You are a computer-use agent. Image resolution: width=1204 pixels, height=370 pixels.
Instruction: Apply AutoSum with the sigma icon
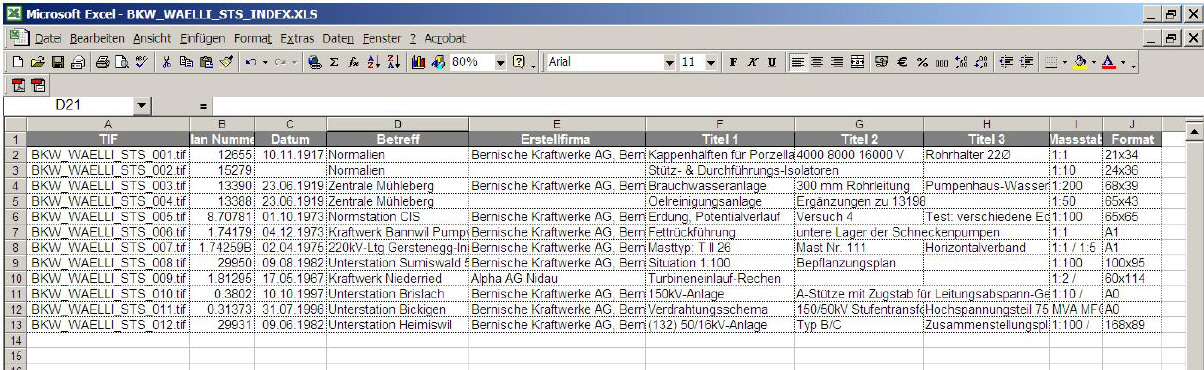[334, 62]
